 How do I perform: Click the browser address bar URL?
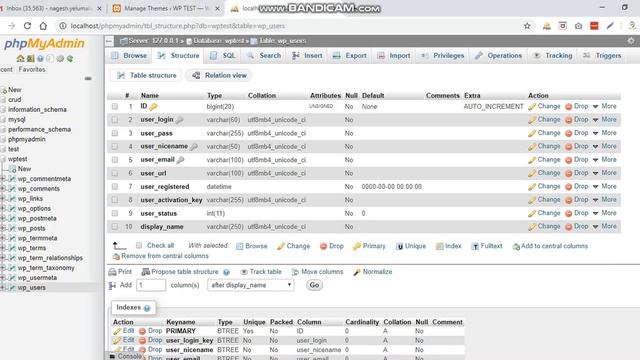[x=178, y=26]
